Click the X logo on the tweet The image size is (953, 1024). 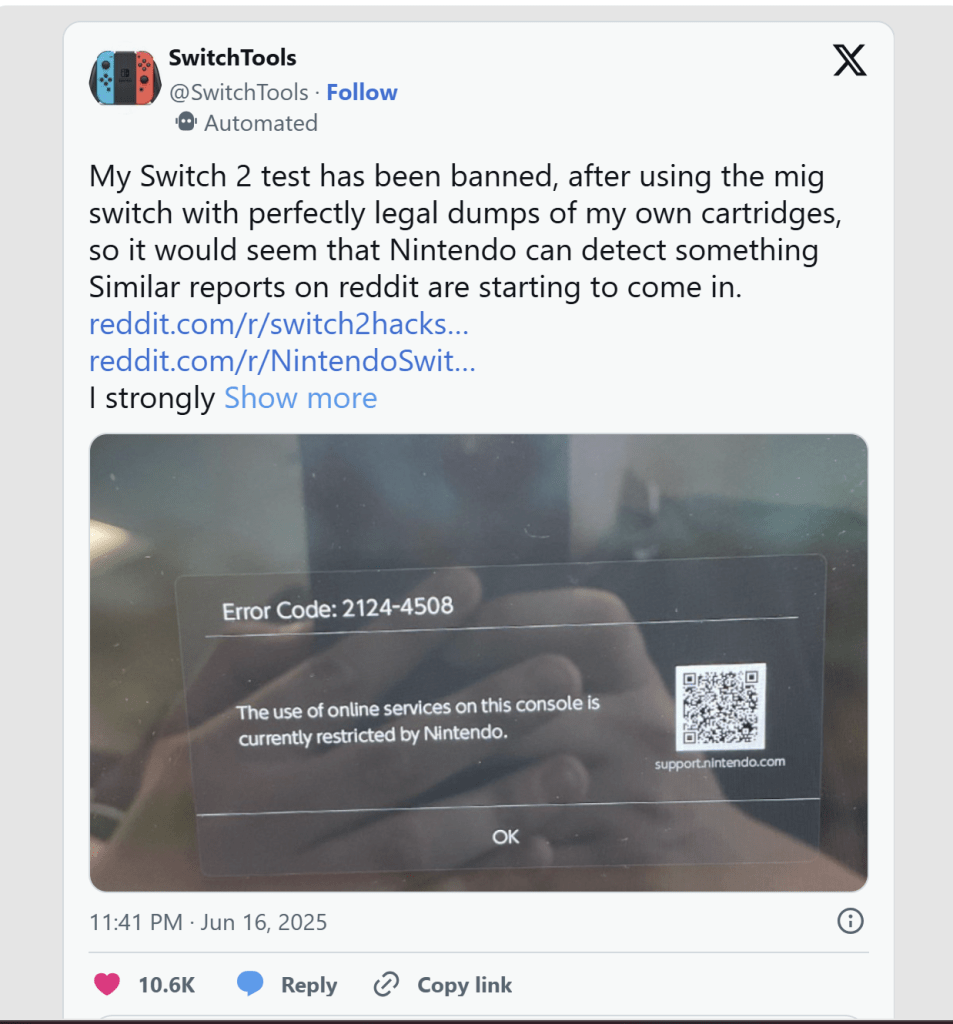pyautogui.click(x=849, y=62)
